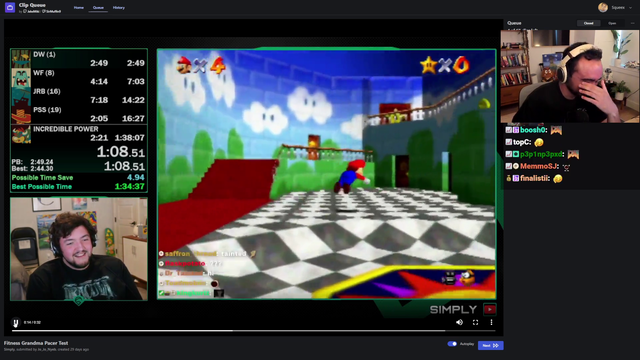Screen dimensions: 640x360
Task: Click the streamer webcam at the top right
Action: (570, 76)
